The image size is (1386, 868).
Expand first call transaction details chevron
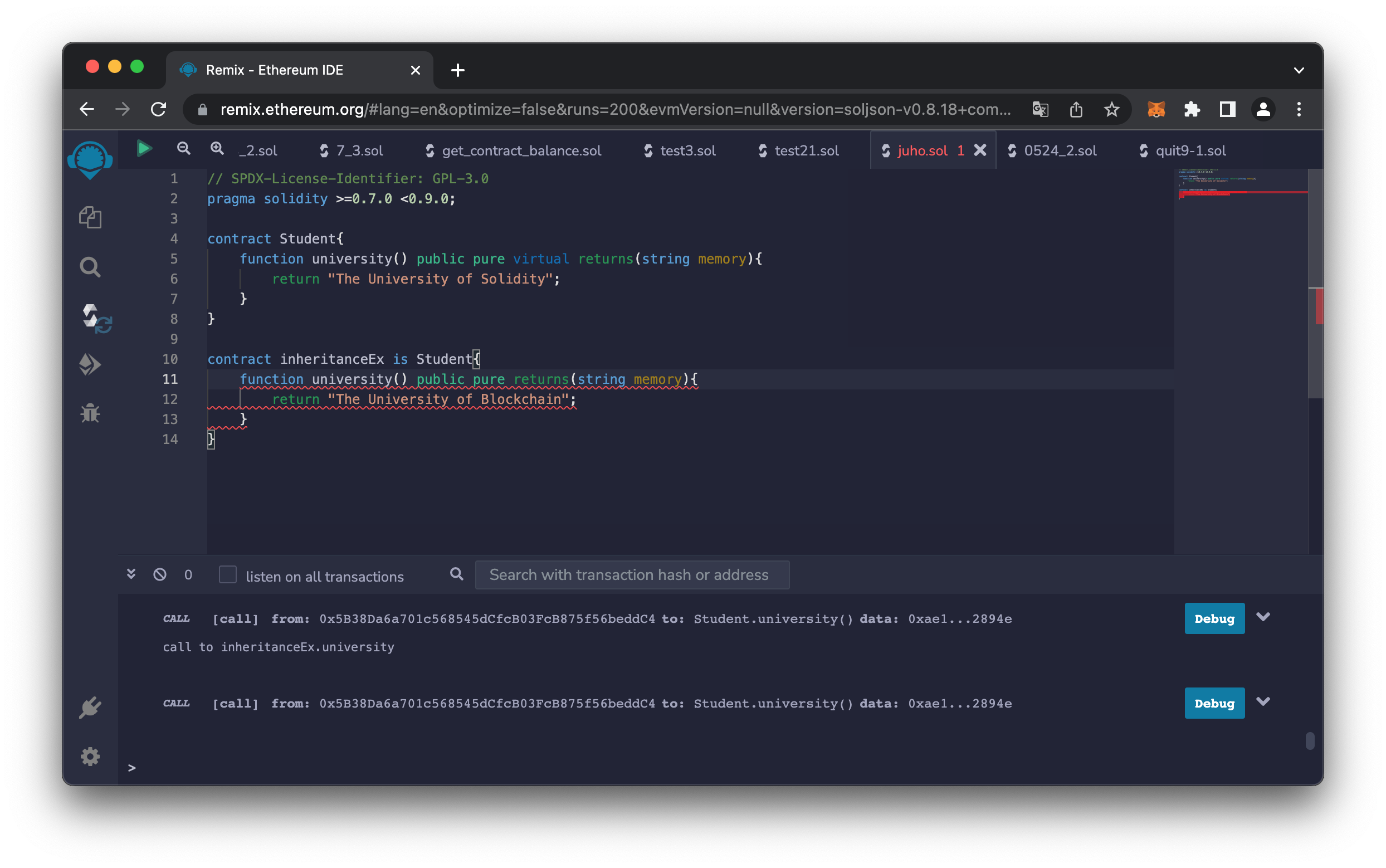point(1263,617)
